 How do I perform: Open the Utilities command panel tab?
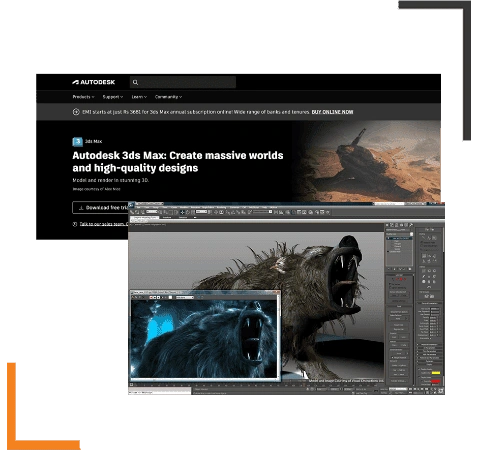click(411, 225)
